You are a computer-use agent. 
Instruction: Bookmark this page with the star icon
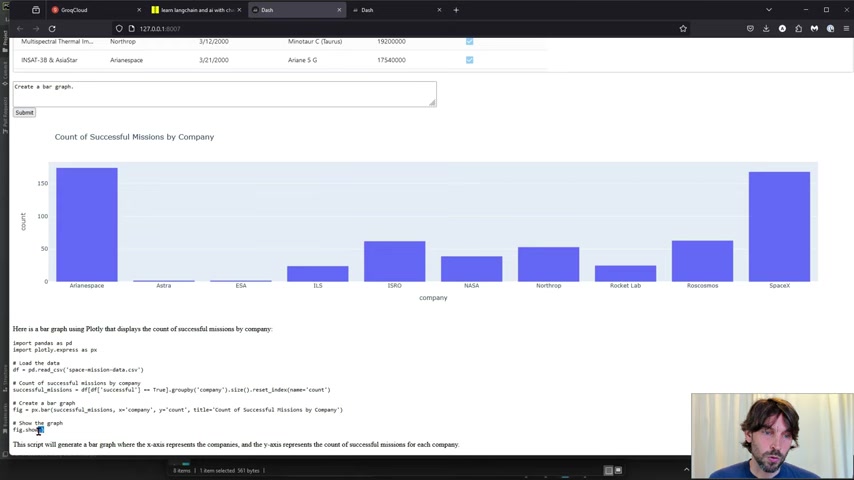click(683, 29)
